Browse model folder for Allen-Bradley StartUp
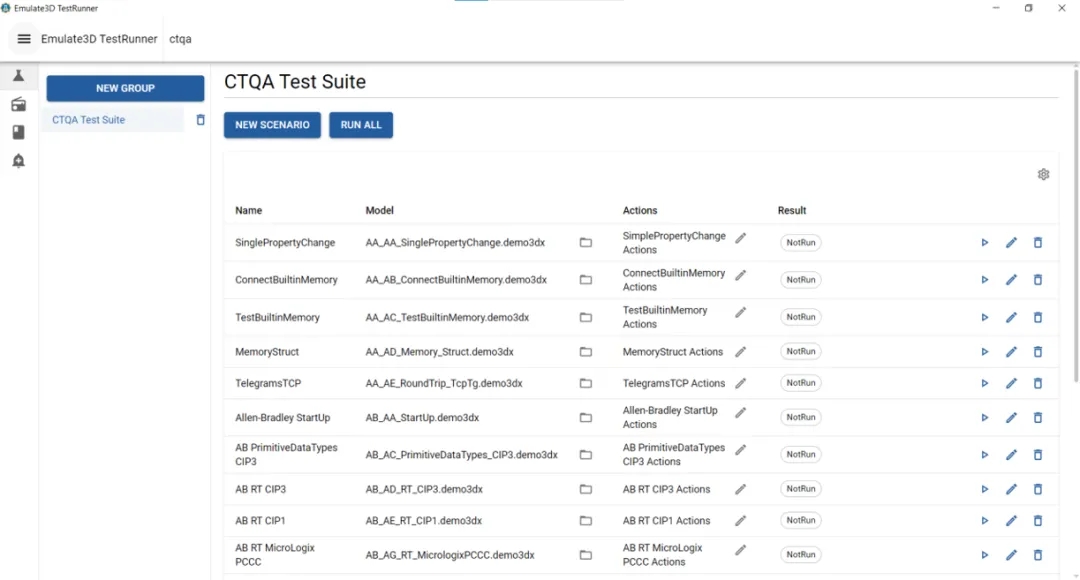 pyautogui.click(x=585, y=417)
